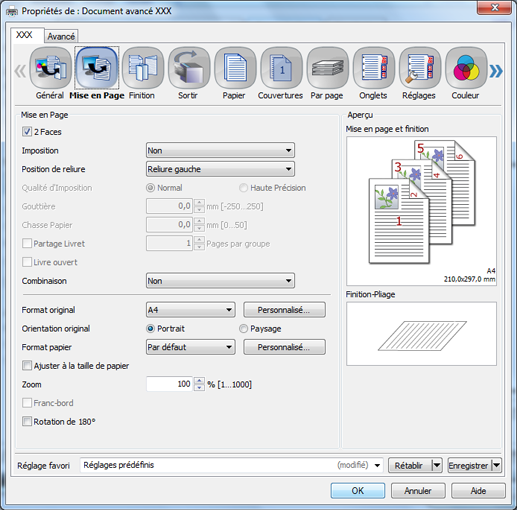Viewport: 517px width, 510px height.
Task: Increase Zoom value with up arrow
Action: 199,381
